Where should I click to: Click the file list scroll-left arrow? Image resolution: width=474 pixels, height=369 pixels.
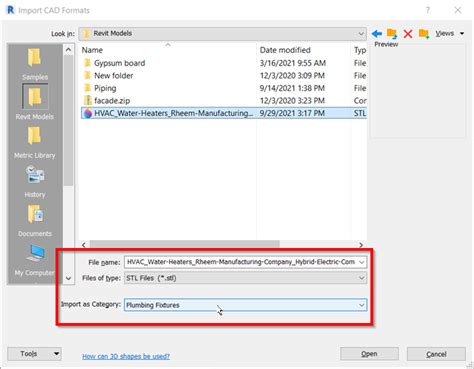click(84, 245)
